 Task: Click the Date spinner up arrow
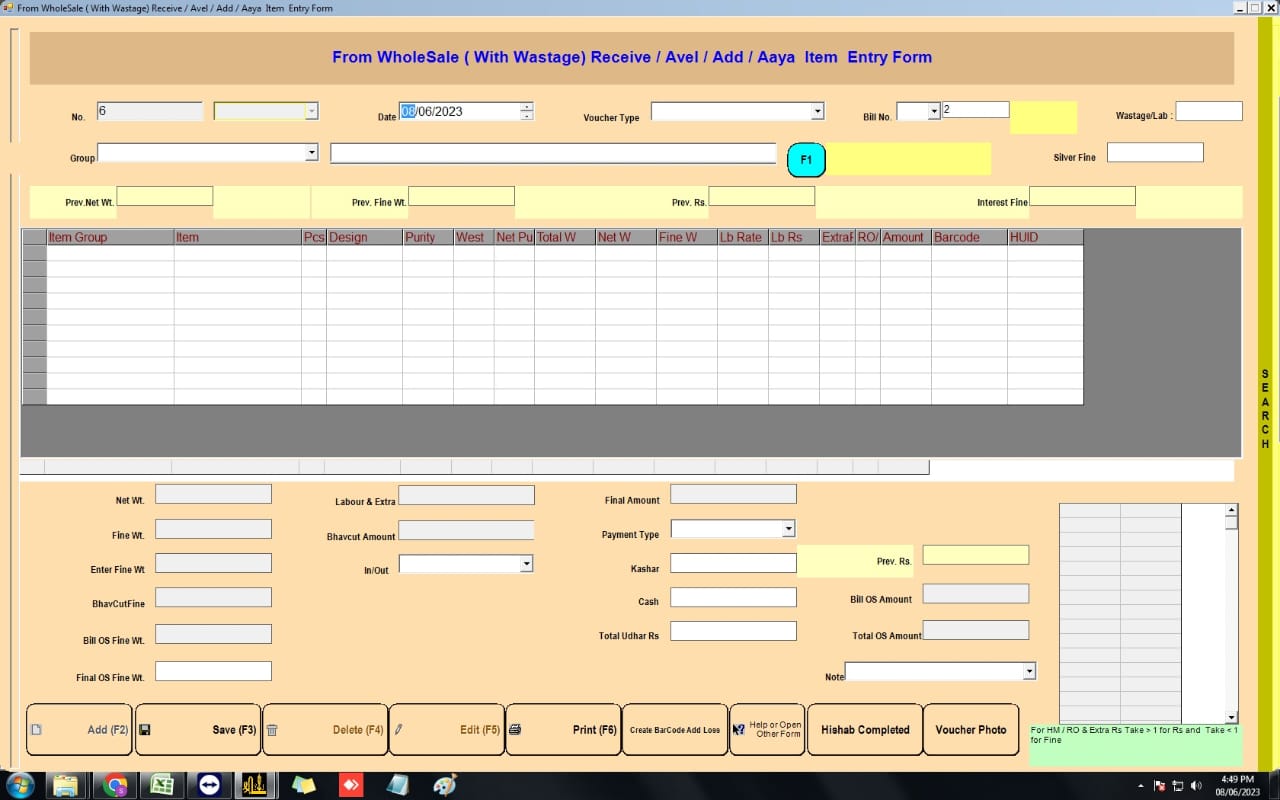[x=527, y=106]
